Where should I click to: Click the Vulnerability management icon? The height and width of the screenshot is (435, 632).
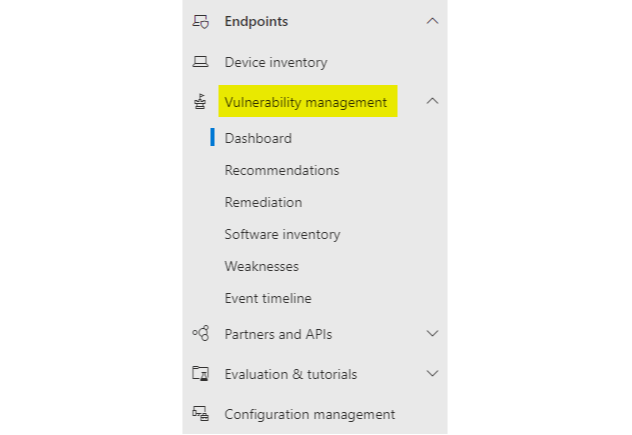pyautogui.click(x=200, y=102)
